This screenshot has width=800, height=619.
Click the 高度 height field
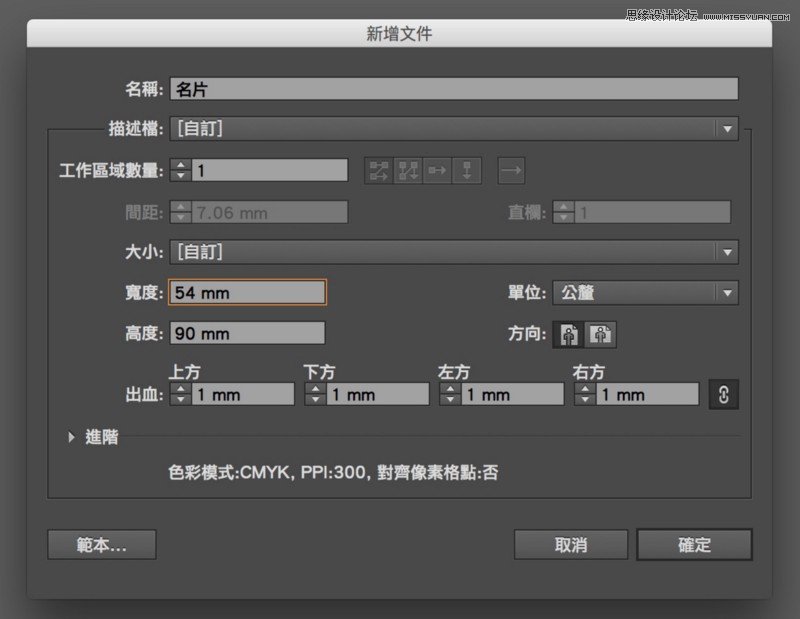pos(247,334)
